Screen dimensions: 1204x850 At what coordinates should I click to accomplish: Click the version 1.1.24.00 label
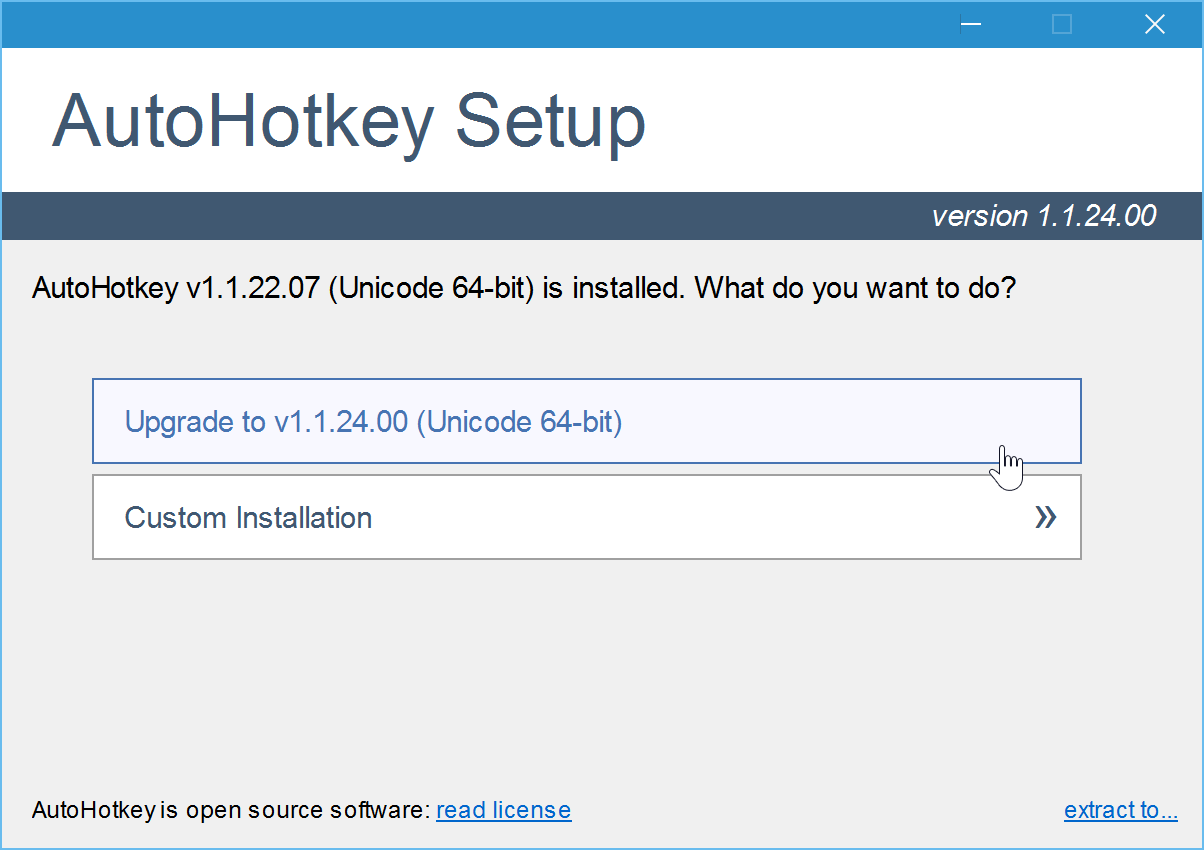1044,216
